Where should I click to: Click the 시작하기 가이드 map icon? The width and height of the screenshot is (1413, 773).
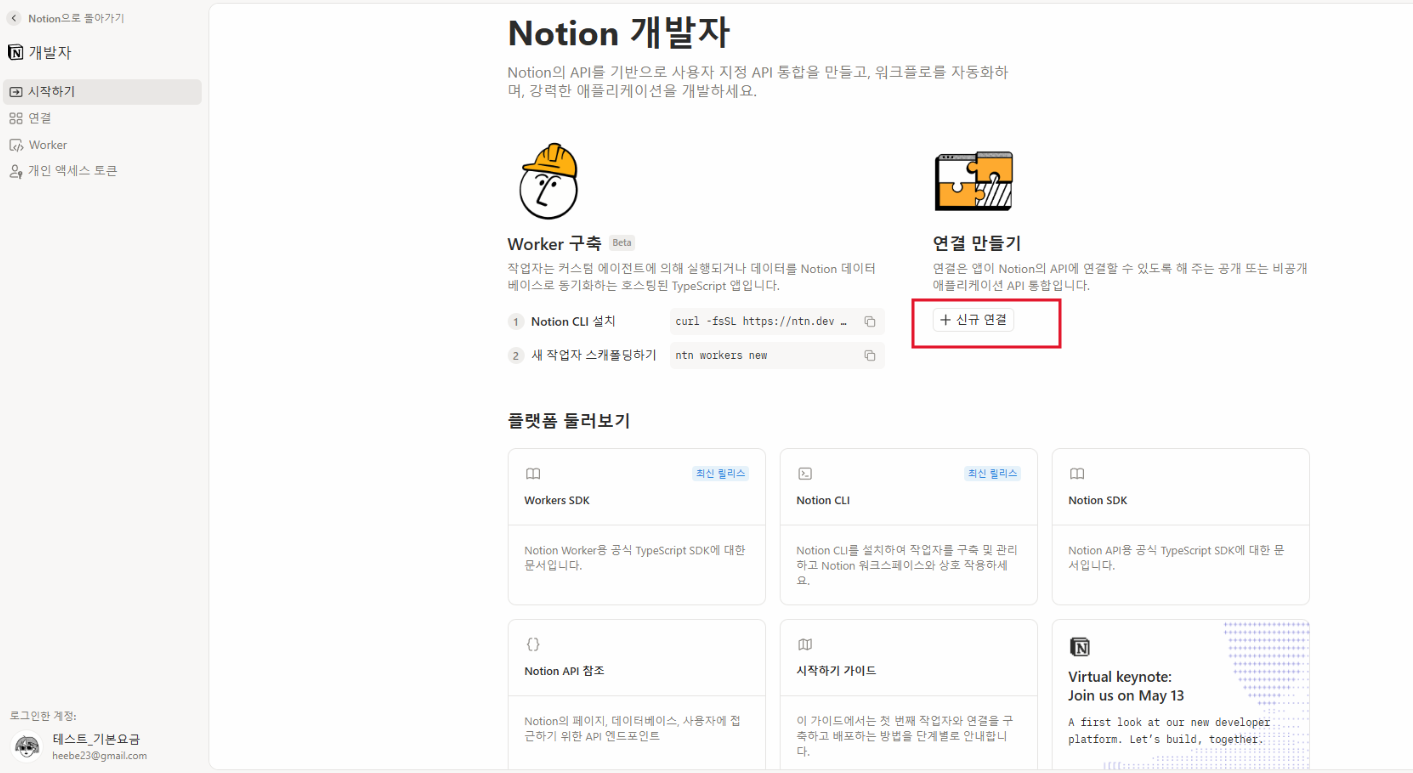805,645
